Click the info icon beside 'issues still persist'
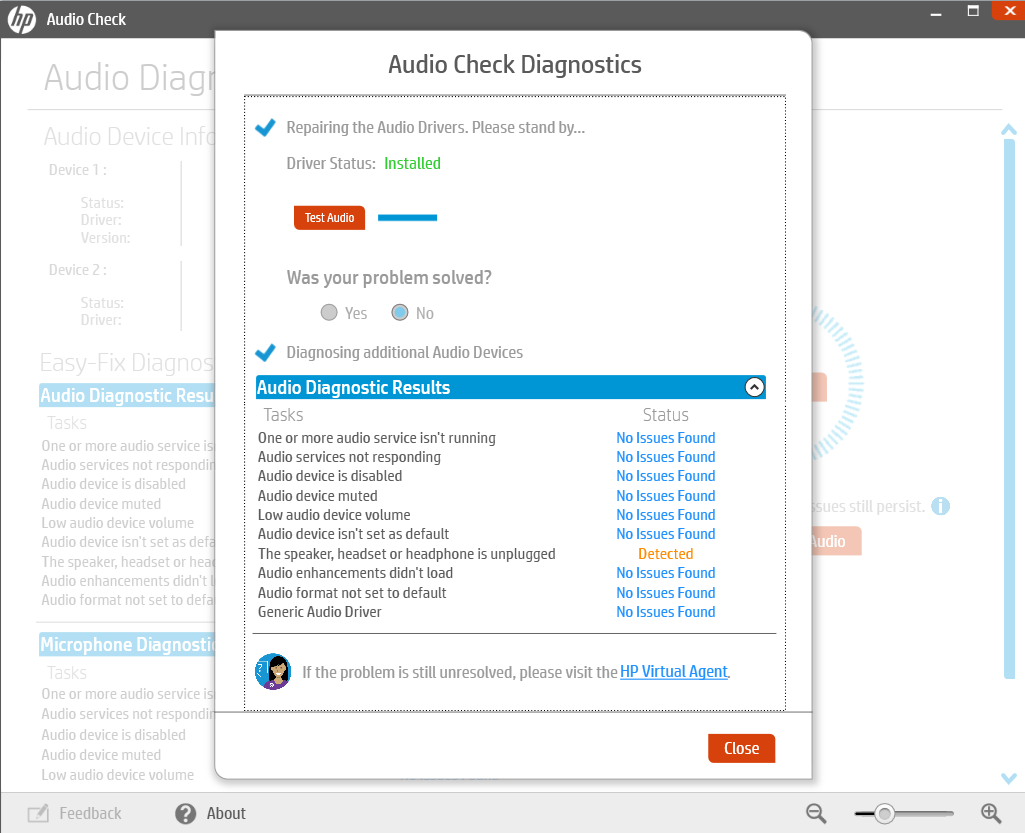 click(940, 506)
